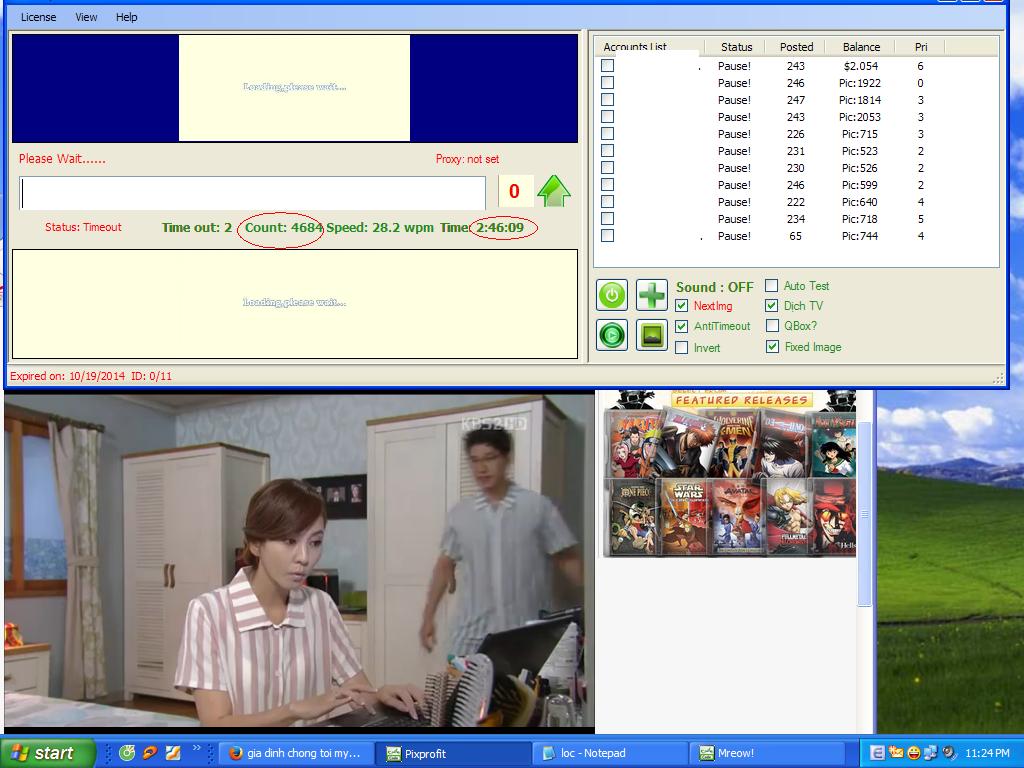Check the account row with Pic:1922
Viewport: 1024px width, 768px height.
point(607,82)
